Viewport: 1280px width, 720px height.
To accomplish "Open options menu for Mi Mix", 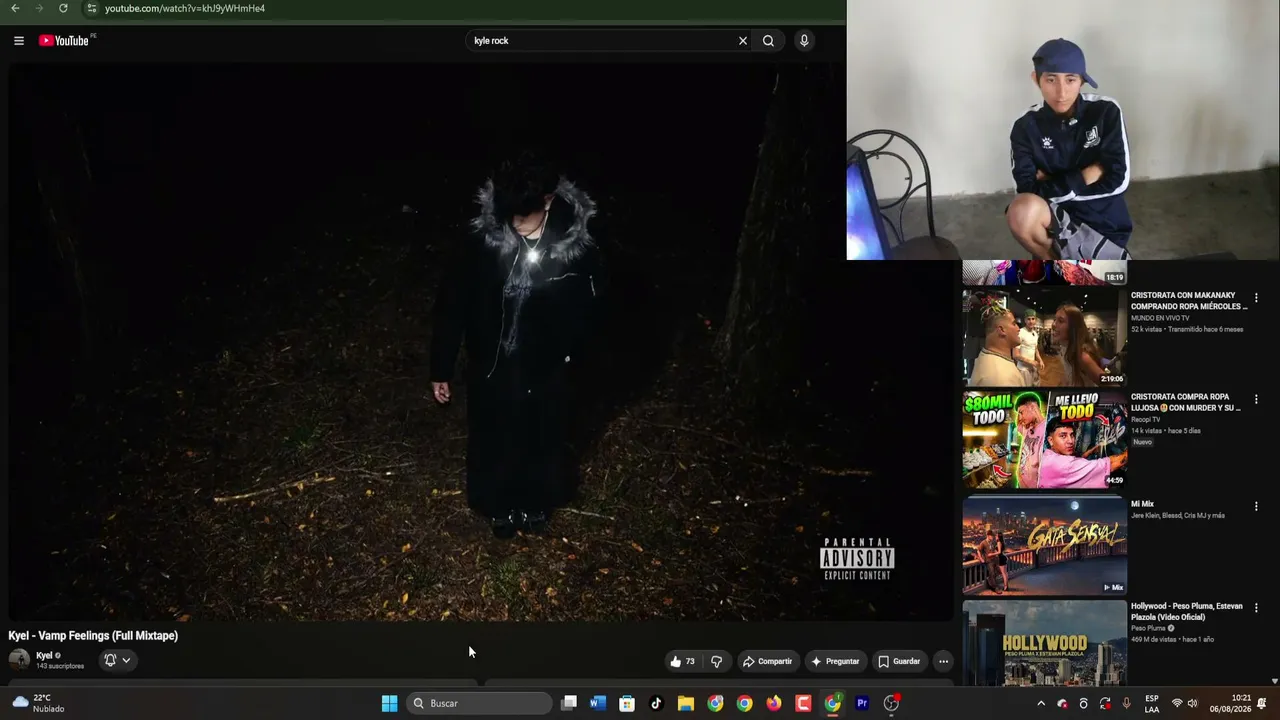I will click(x=1256, y=507).
